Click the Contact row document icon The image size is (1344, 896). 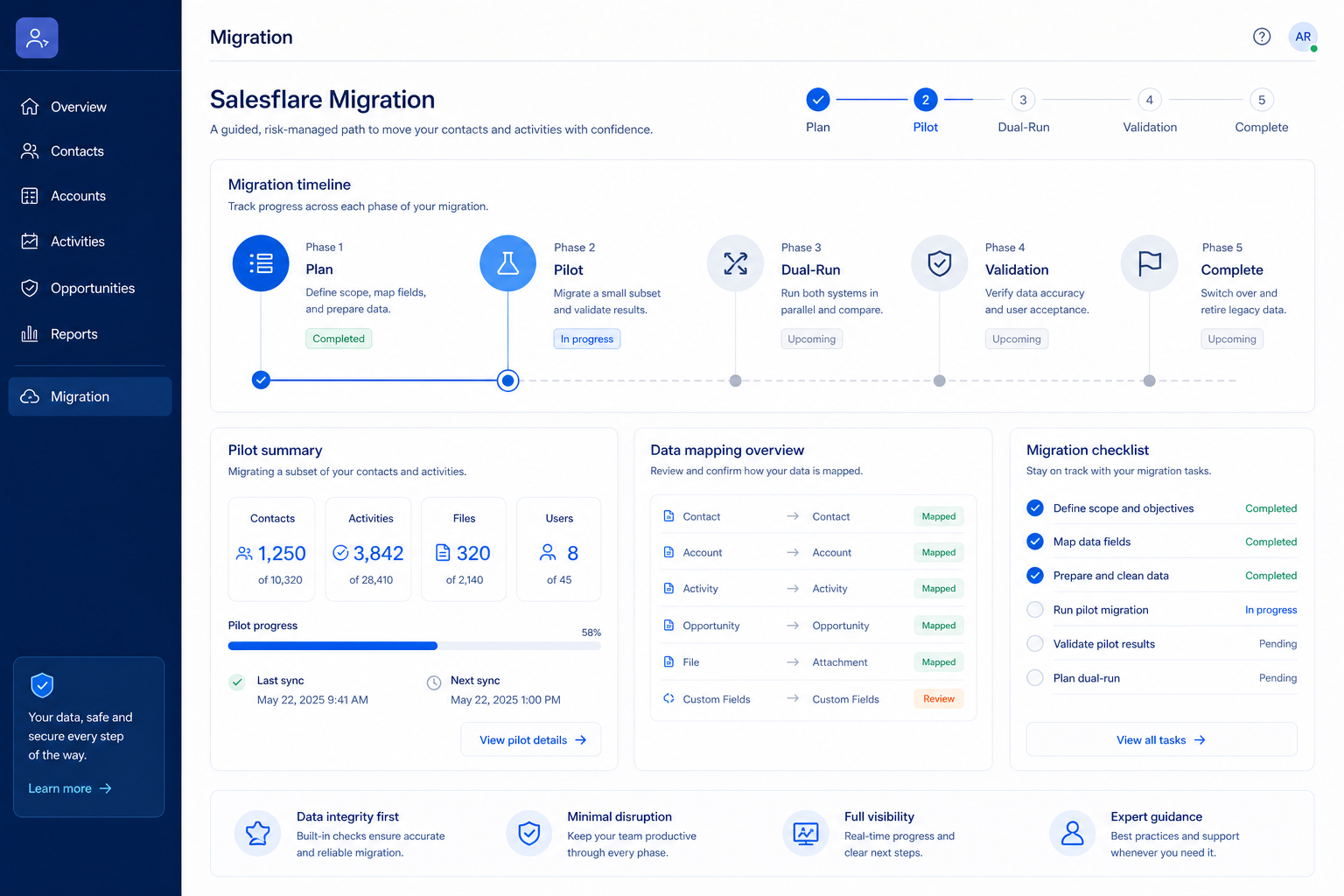(668, 516)
